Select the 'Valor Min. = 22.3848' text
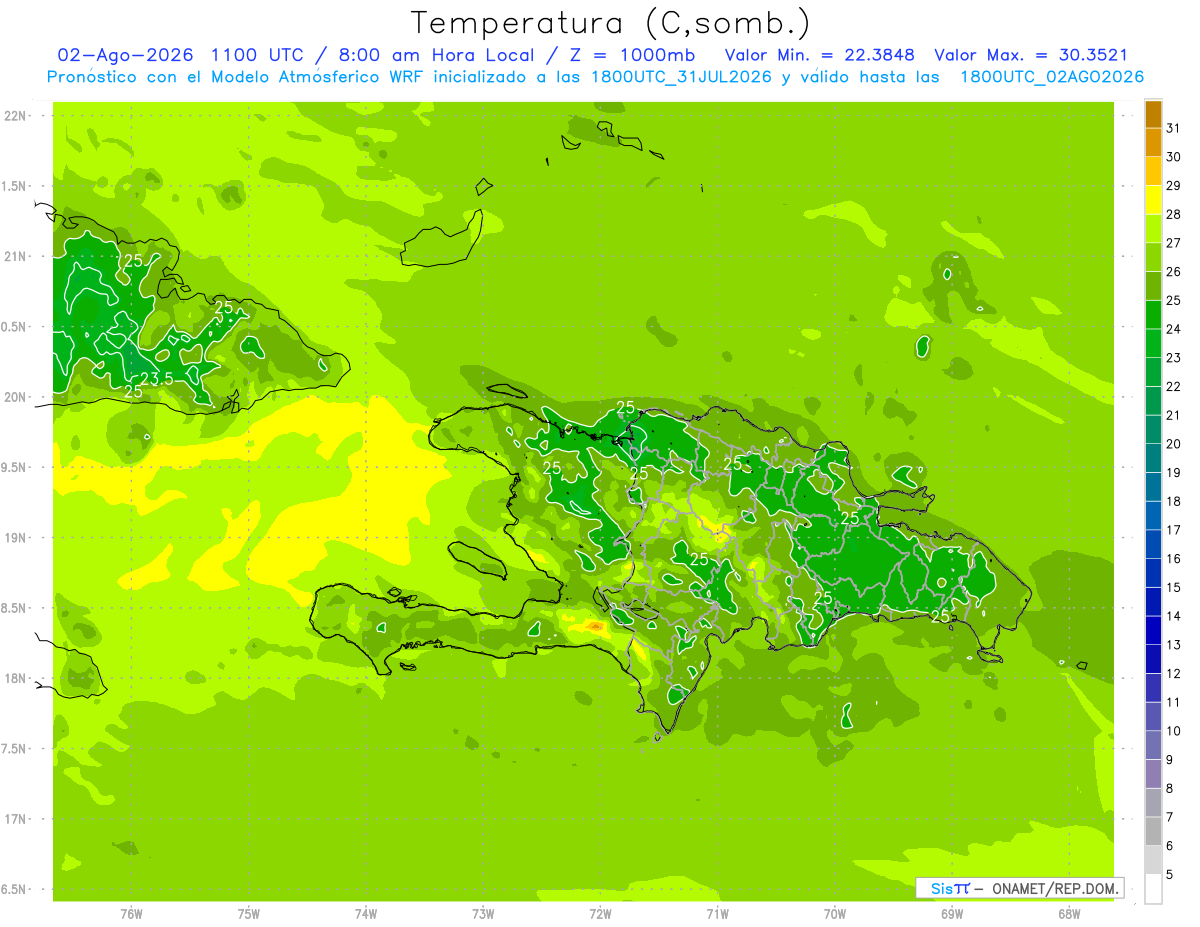1200x927 pixels. 820,55
